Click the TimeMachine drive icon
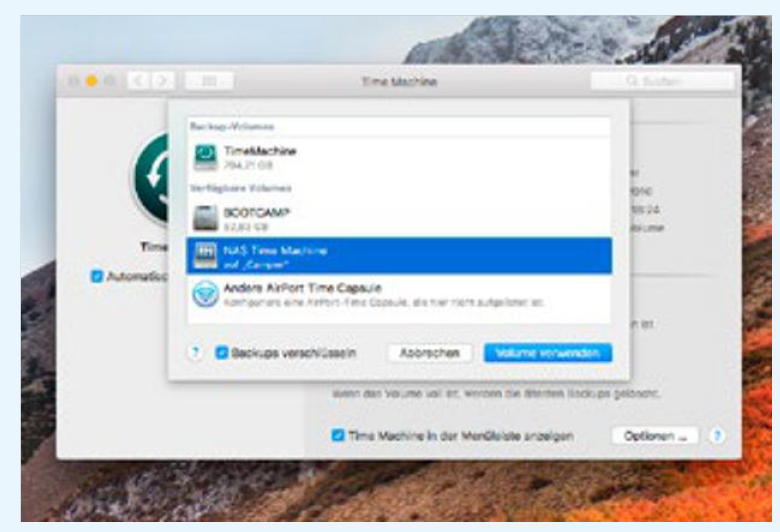 click(205, 157)
